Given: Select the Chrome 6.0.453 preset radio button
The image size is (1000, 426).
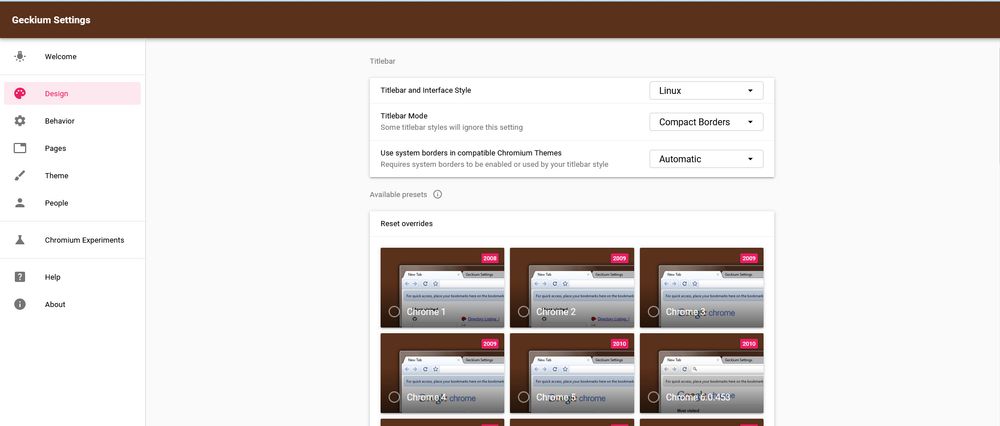Looking at the screenshot, I should (x=654, y=397).
